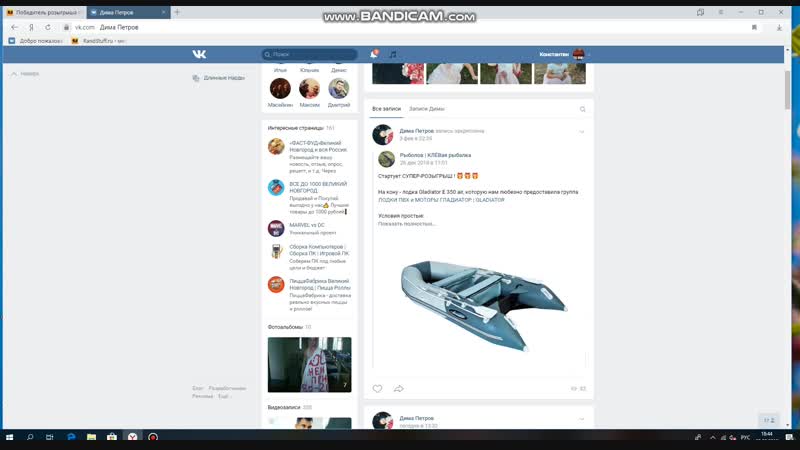Open 'ВСЕ ДО 1000 ВЕЛИКИЙ НОВГОРОД' page

(x=318, y=187)
